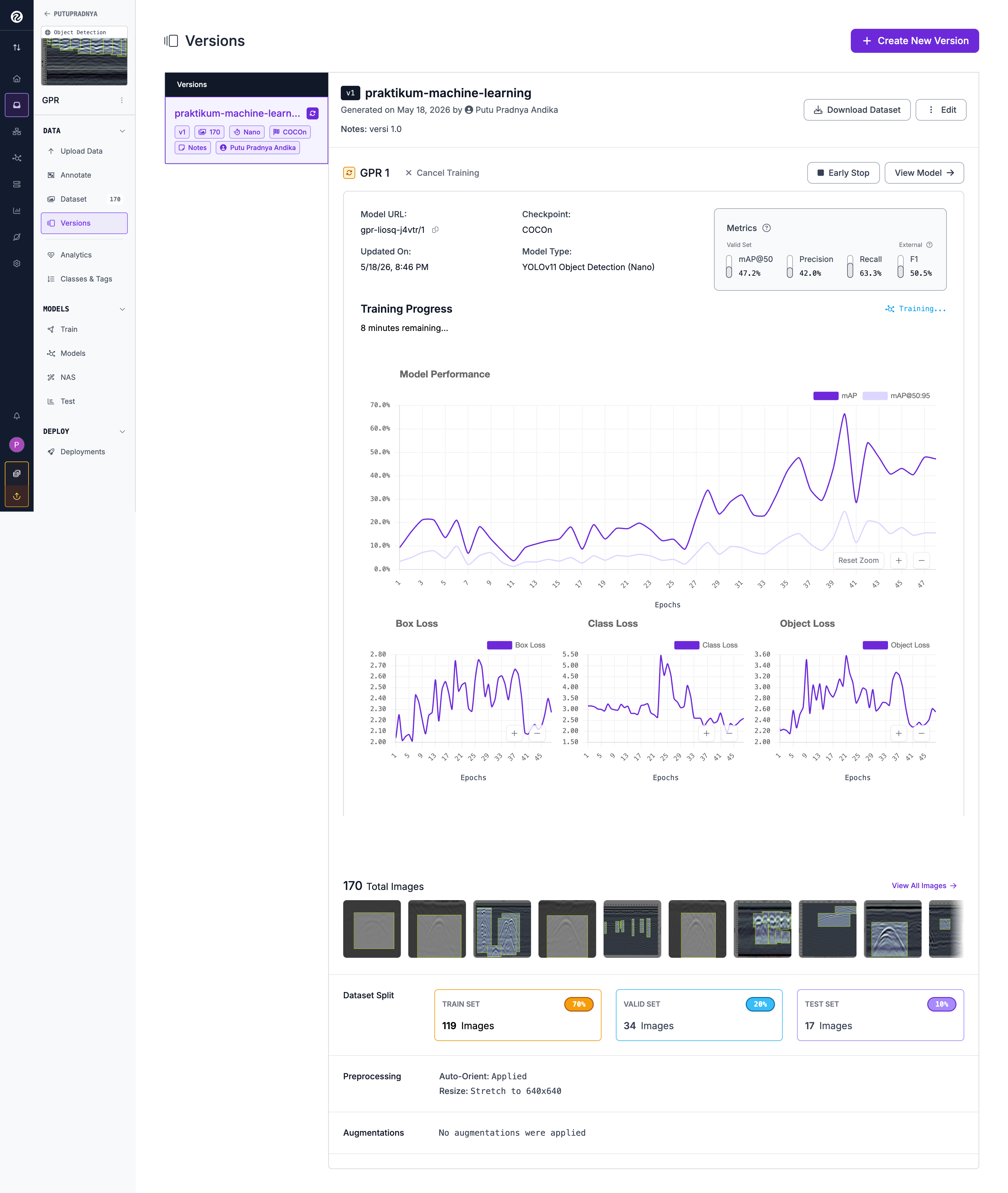The width and height of the screenshot is (1008, 1193).
Task: Copy the model URL gpr-liosq-j4vtr/1
Action: (435, 230)
